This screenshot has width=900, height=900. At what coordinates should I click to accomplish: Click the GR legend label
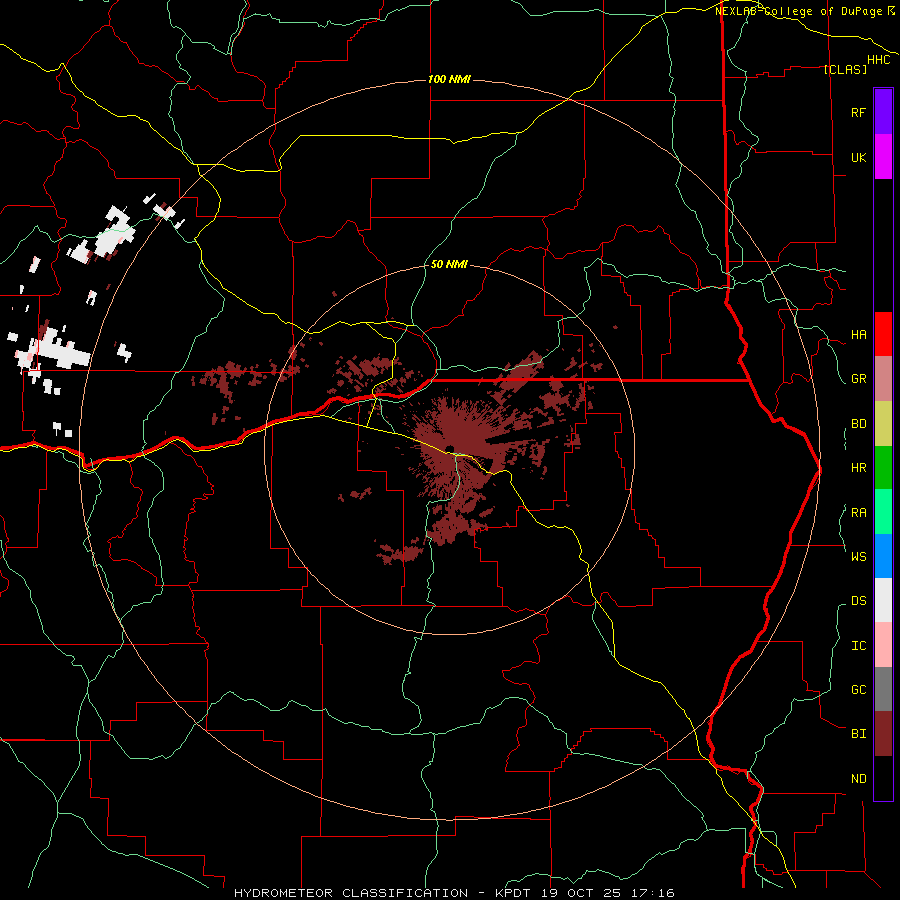point(858,379)
